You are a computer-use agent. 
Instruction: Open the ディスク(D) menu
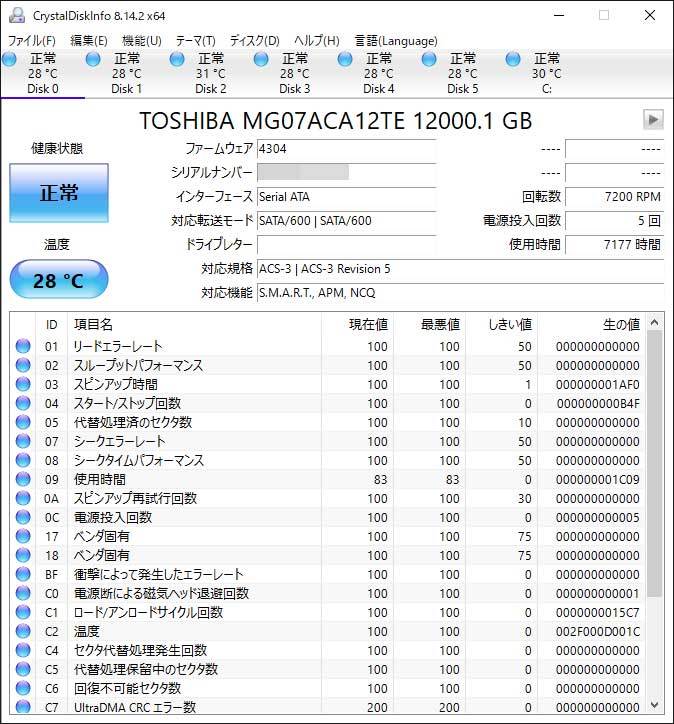click(x=254, y=41)
